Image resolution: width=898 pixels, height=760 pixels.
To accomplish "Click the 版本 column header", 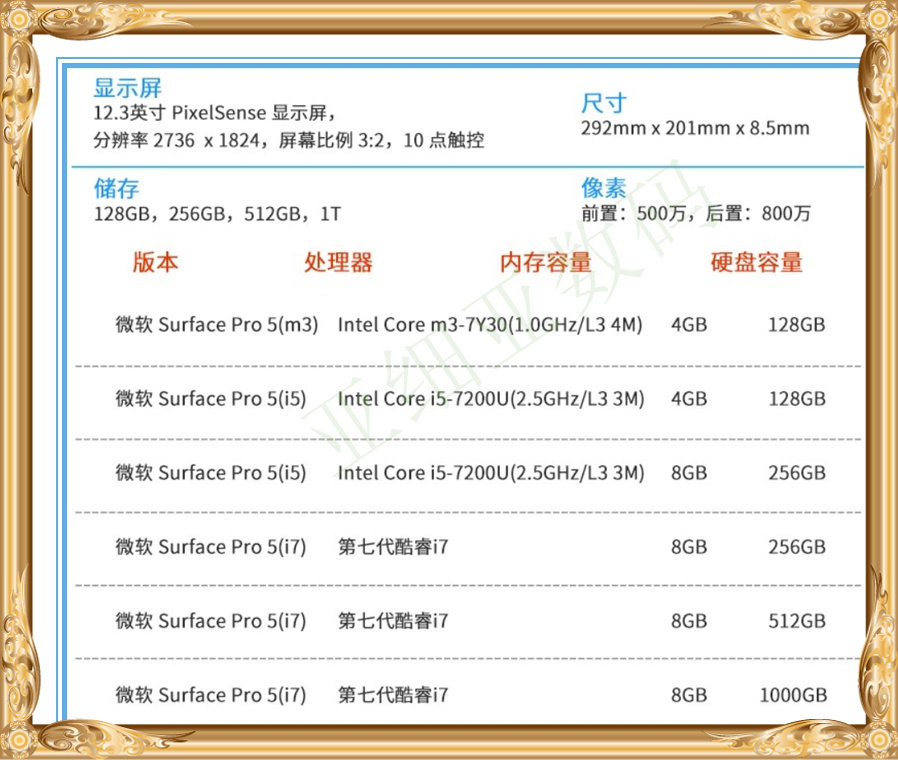I will click(x=155, y=262).
